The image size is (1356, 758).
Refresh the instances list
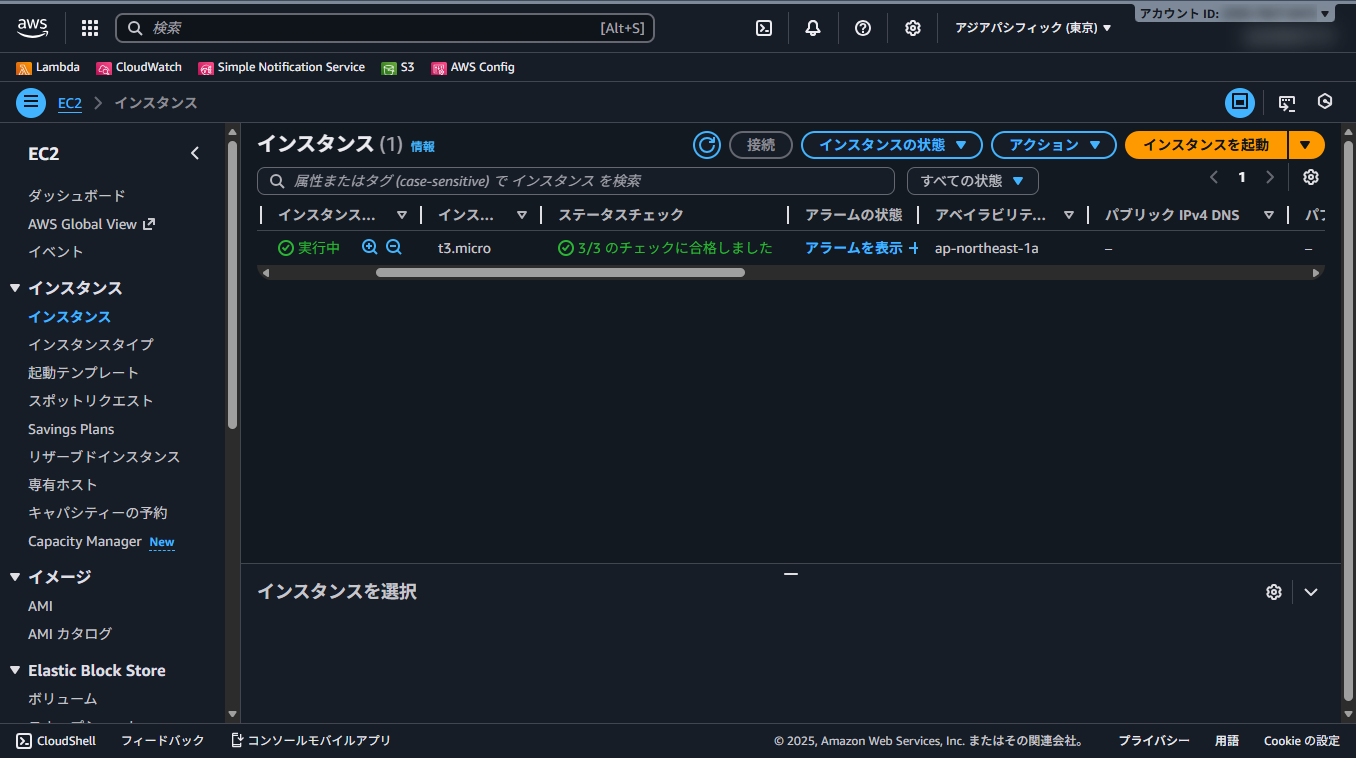coord(706,145)
